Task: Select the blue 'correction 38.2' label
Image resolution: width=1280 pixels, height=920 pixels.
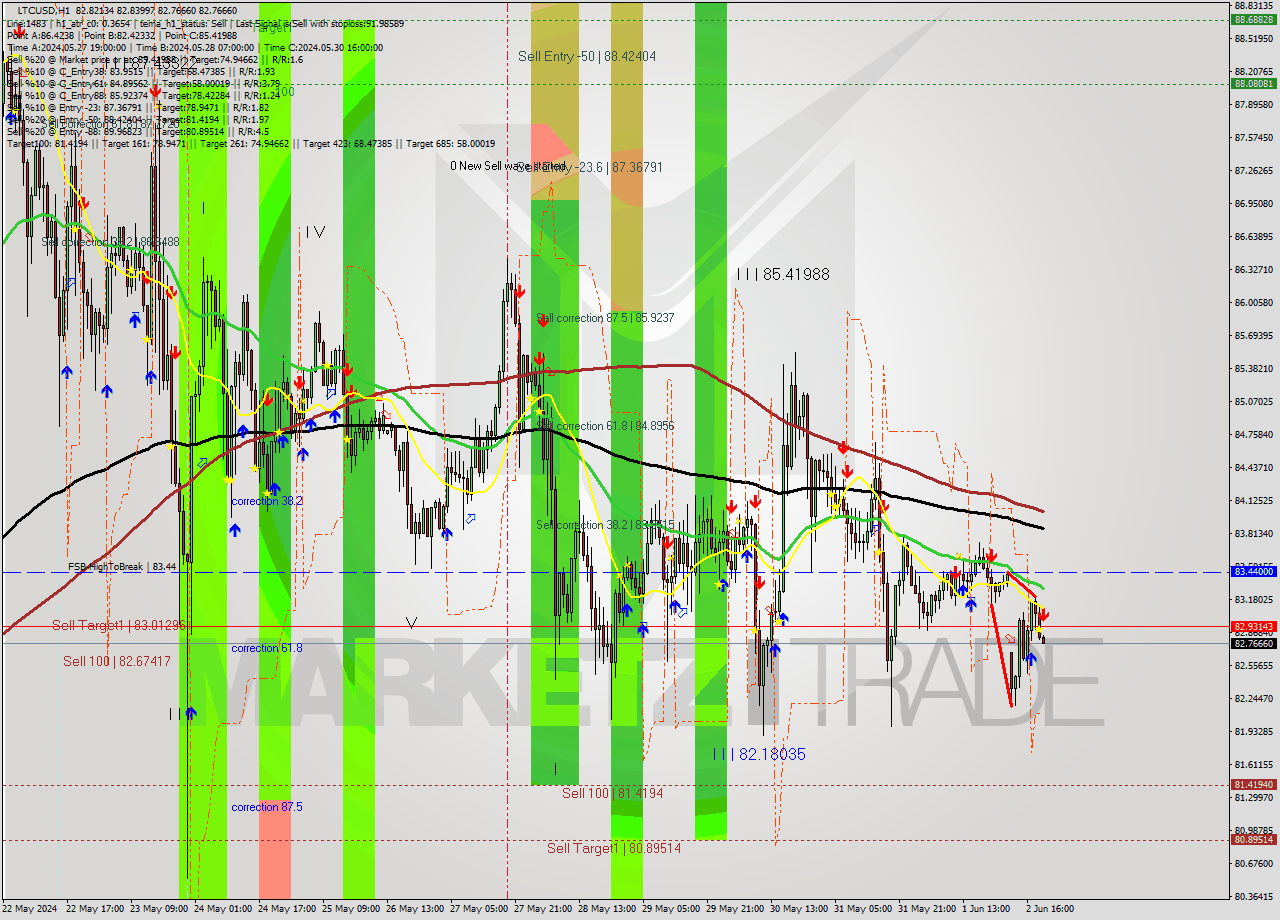Action: click(267, 501)
